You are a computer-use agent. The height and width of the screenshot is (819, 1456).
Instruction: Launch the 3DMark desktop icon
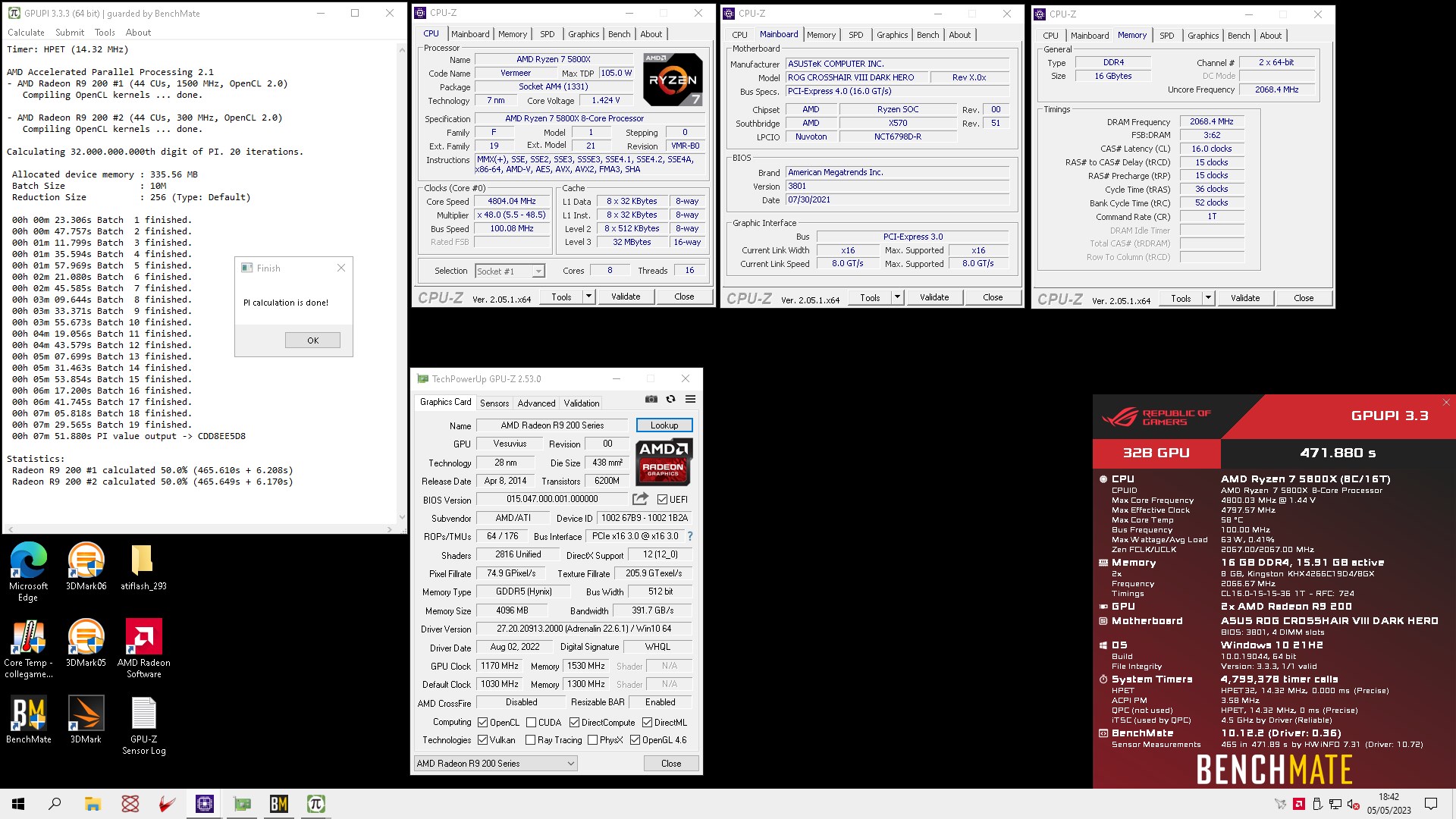[x=86, y=720]
